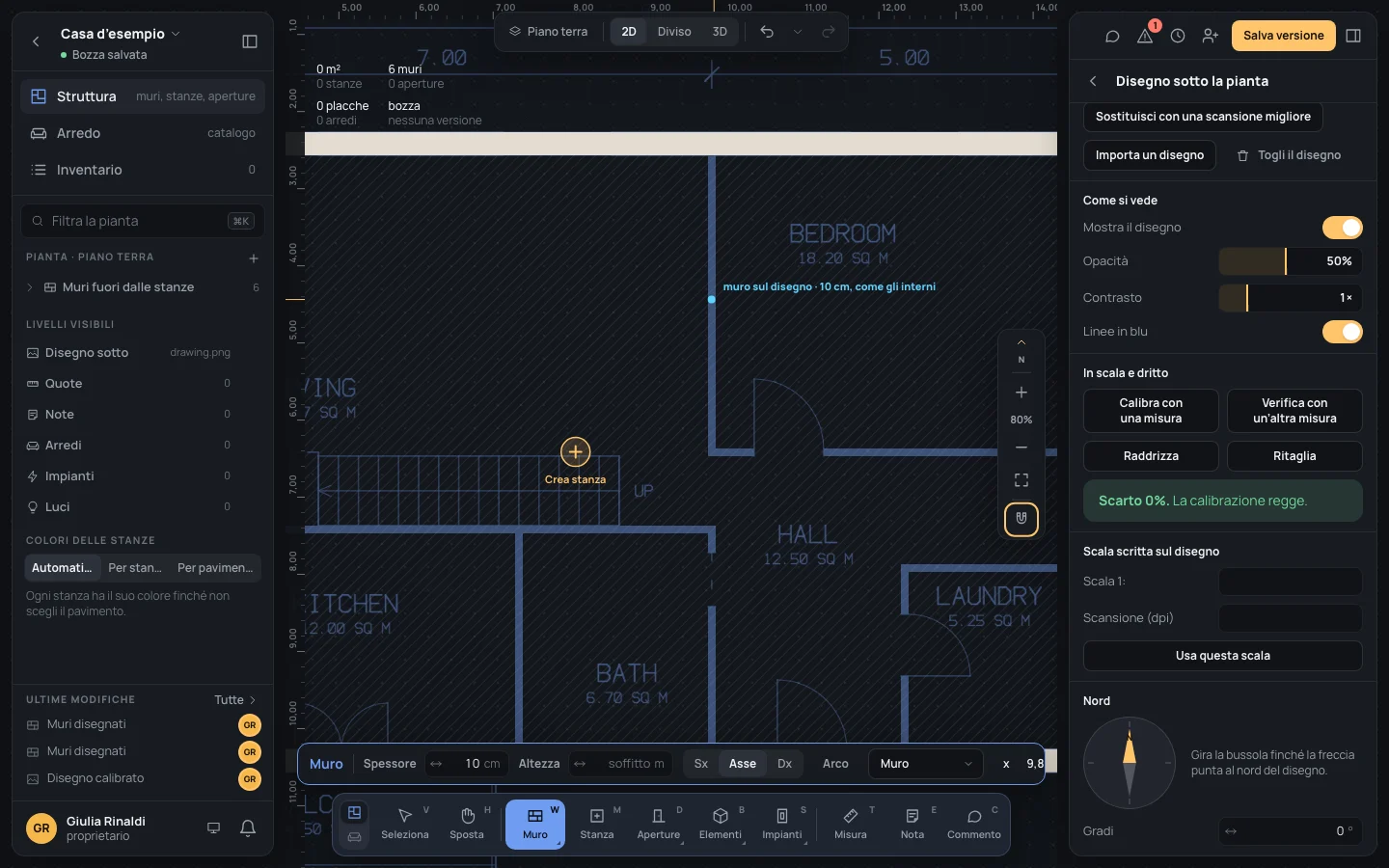
Task: Select the Commento tool
Action: tap(974, 824)
